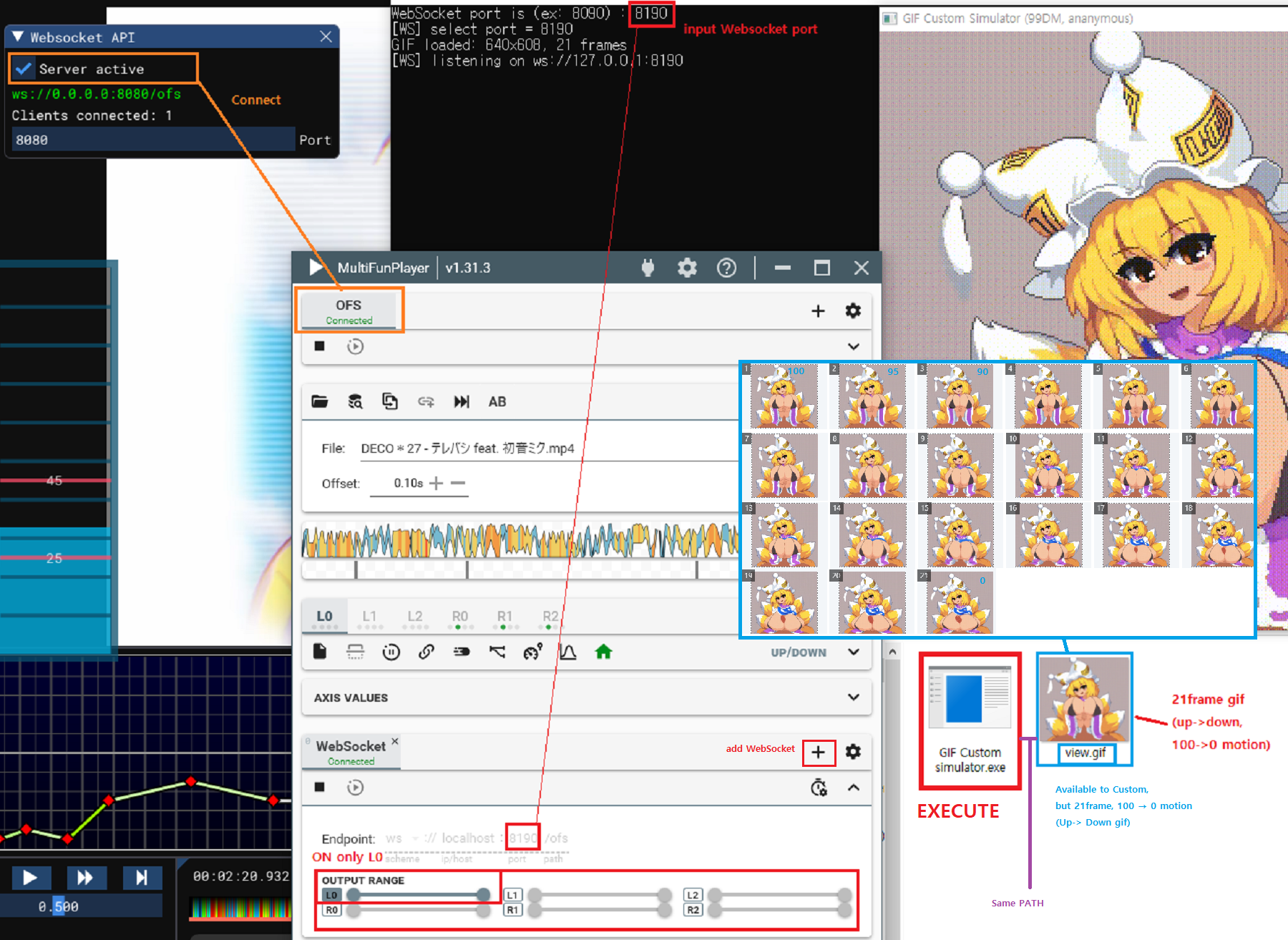Click the R2 output range slider
The image size is (1288, 940).
(780, 910)
